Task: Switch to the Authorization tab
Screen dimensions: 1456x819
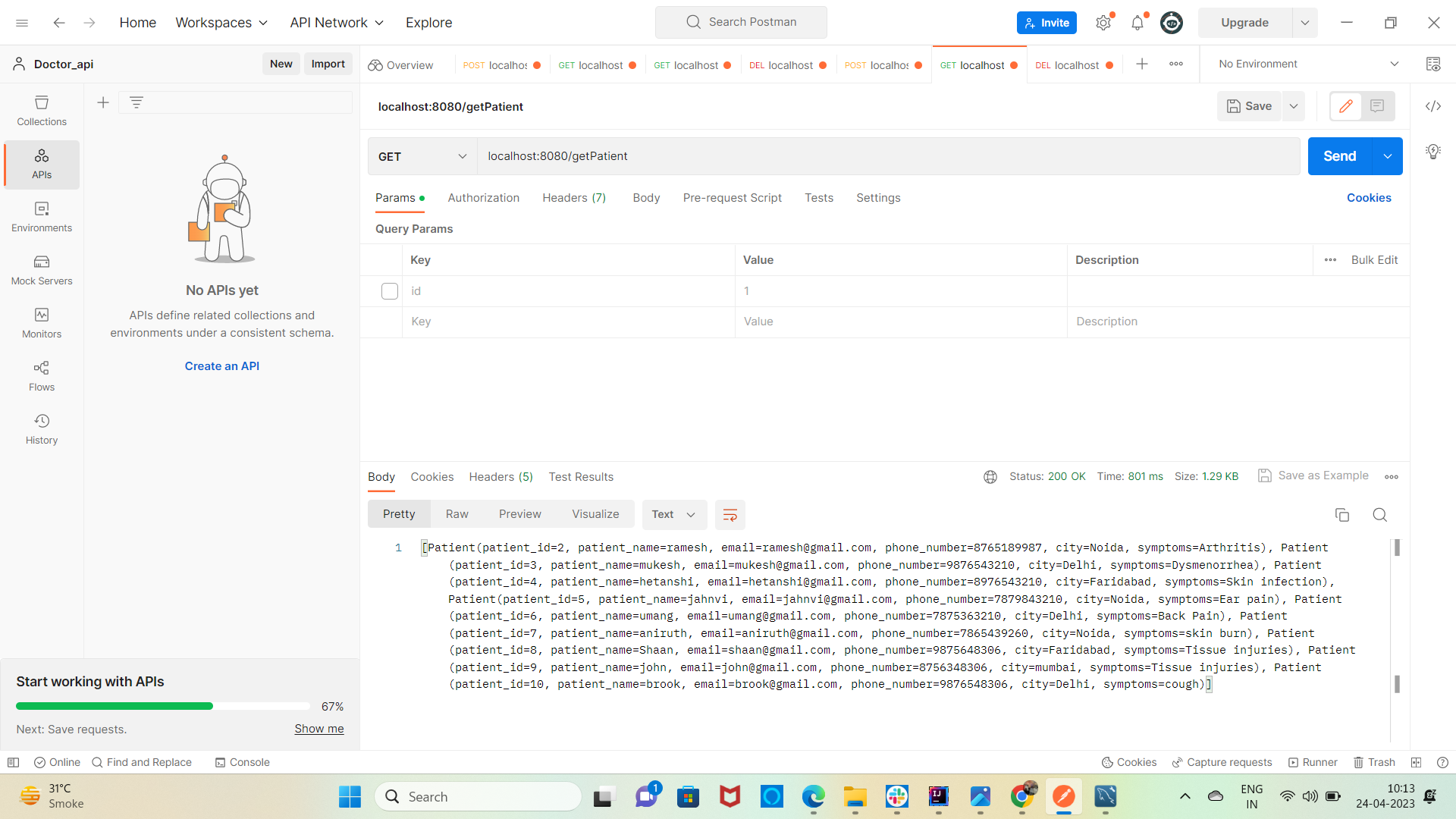Action: point(483,198)
